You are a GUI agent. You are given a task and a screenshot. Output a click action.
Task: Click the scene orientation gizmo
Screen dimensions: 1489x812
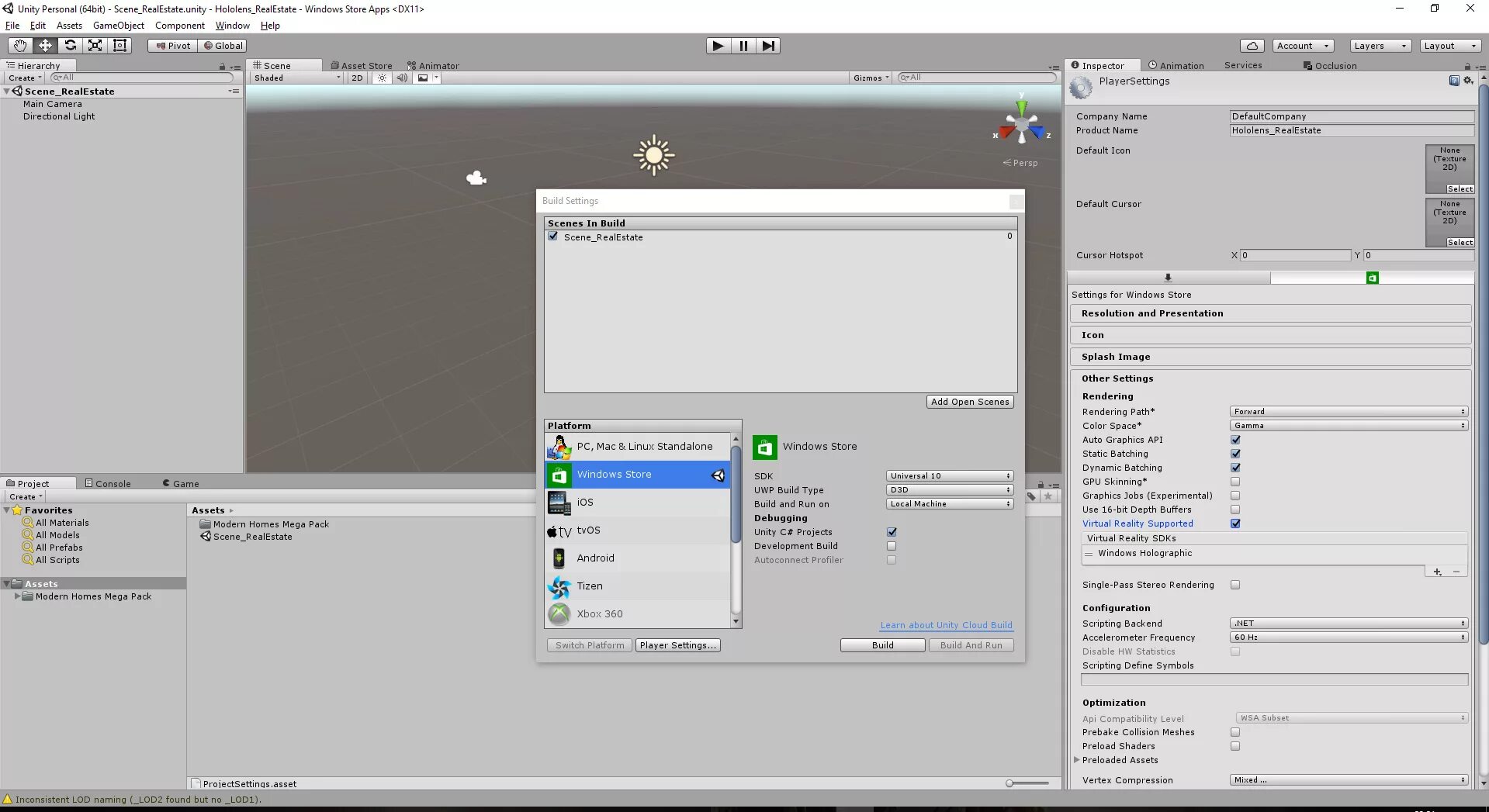coord(1022,123)
